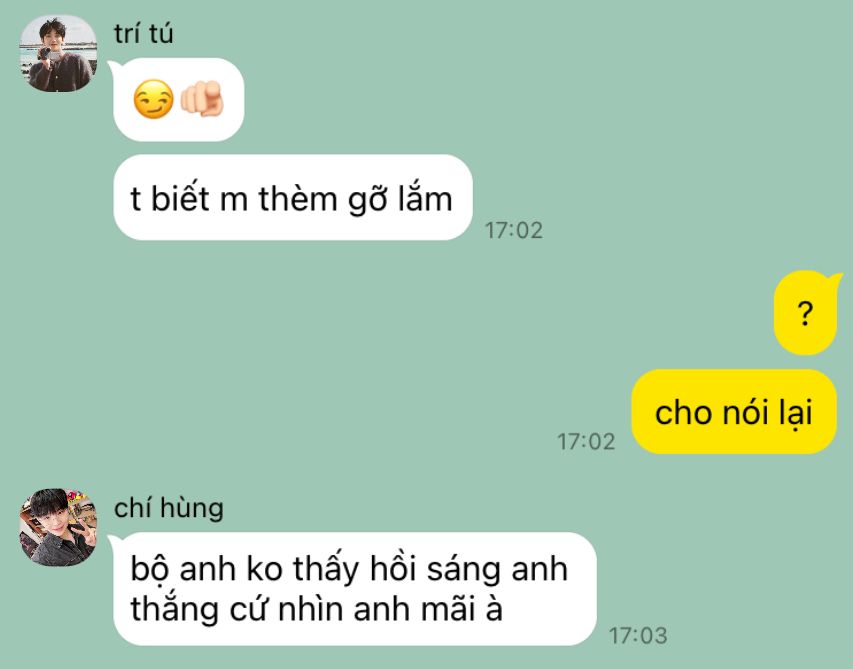Select chí hùng's 'bộ anh ko thấy' message
This screenshot has width=853, height=669.
355,589
